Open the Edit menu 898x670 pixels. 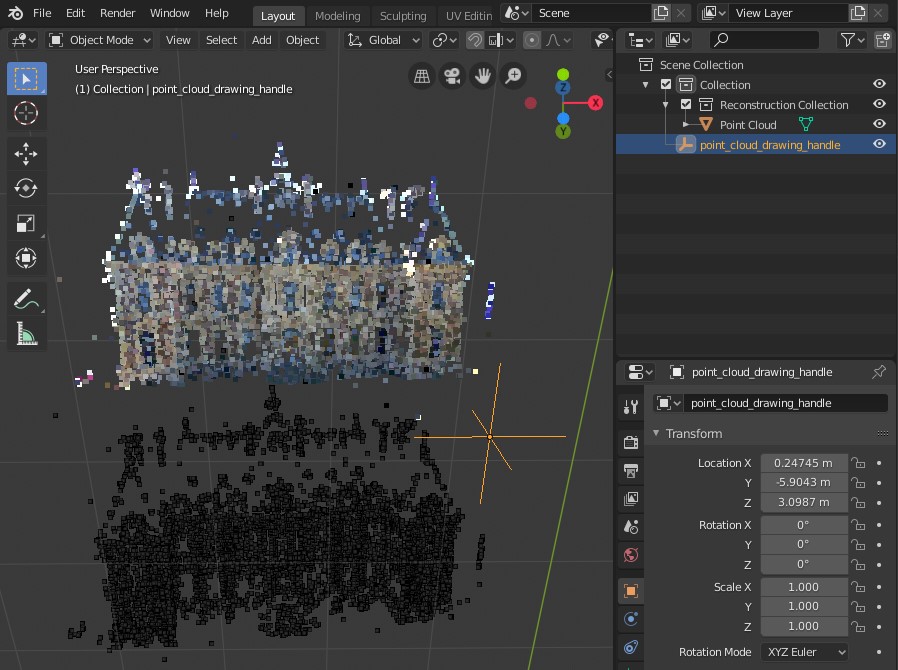point(74,13)
